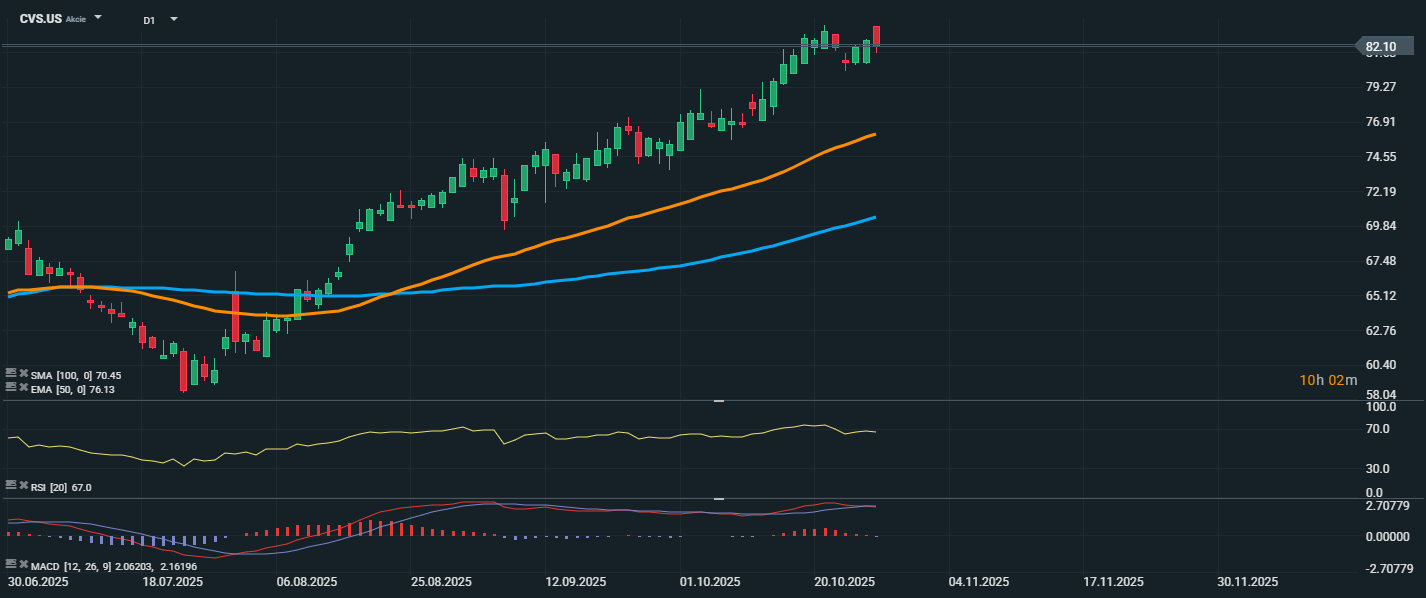The width and height of the screenshot is (1426, 598).
Task: Remove the MACD indicator via X icon
Action: (x=23, y=565)
